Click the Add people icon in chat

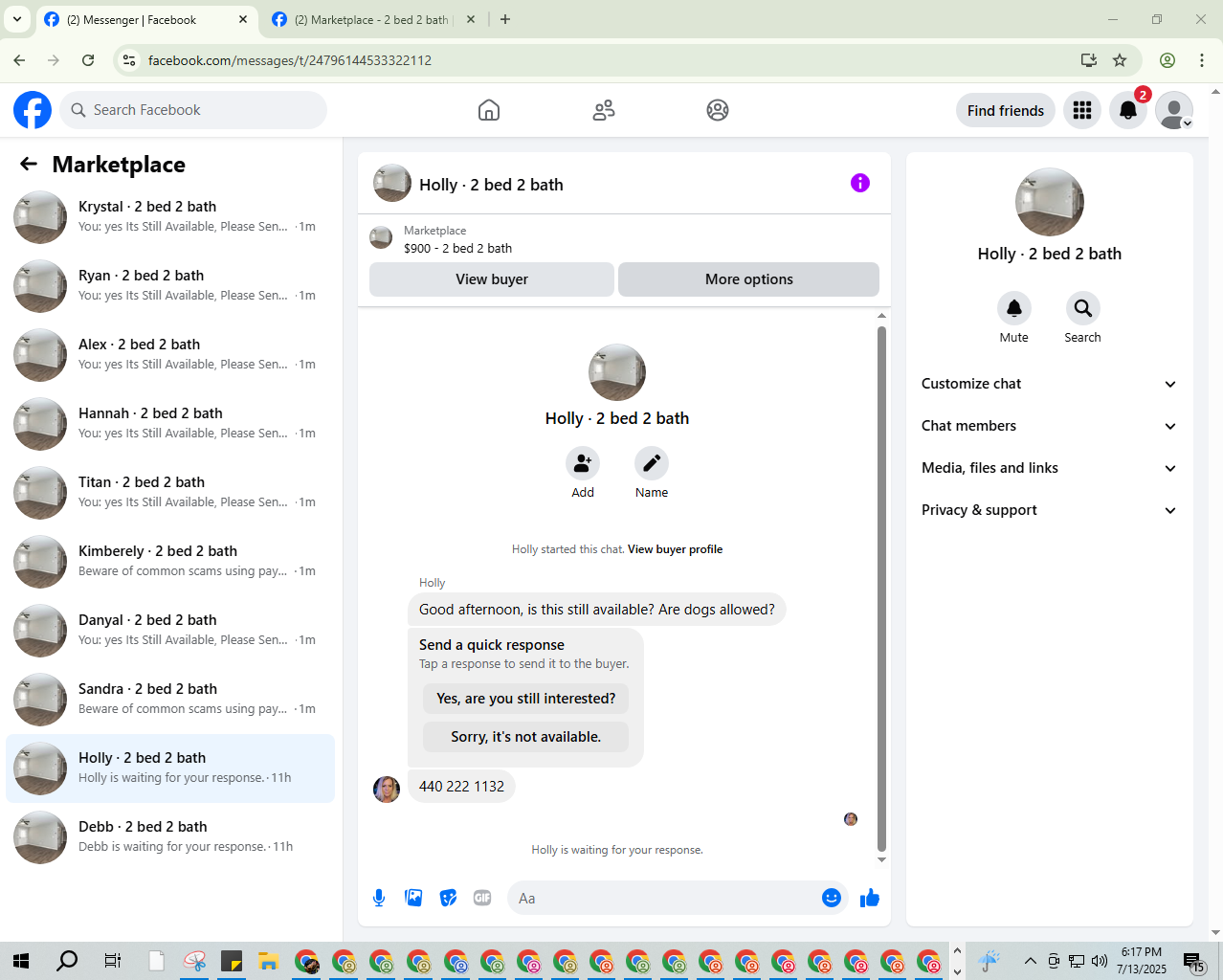coord(583,463)
